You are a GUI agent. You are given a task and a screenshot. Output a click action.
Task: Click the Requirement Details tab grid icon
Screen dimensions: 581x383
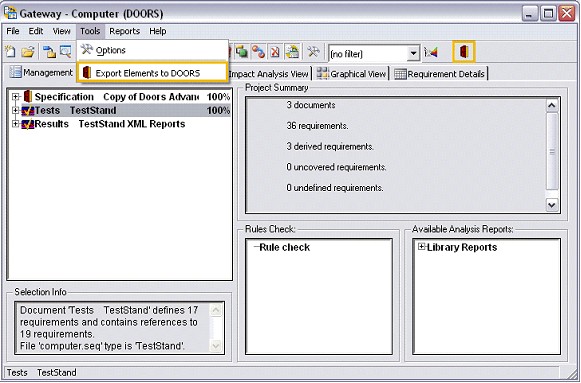pos(401,74)
